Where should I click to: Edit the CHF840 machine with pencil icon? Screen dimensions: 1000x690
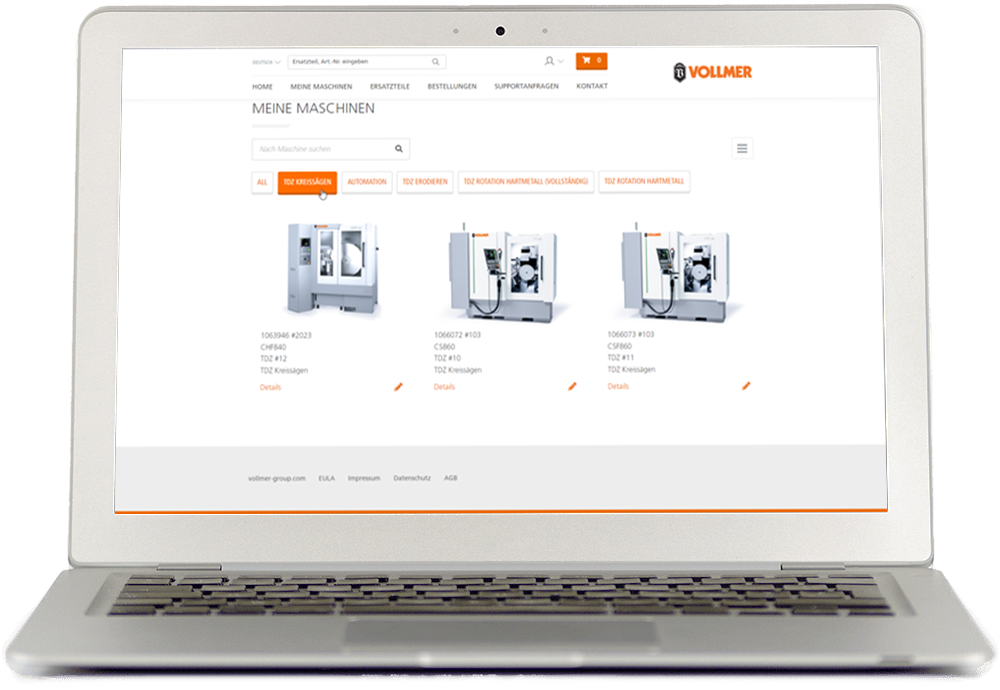(x=398, y=386)
